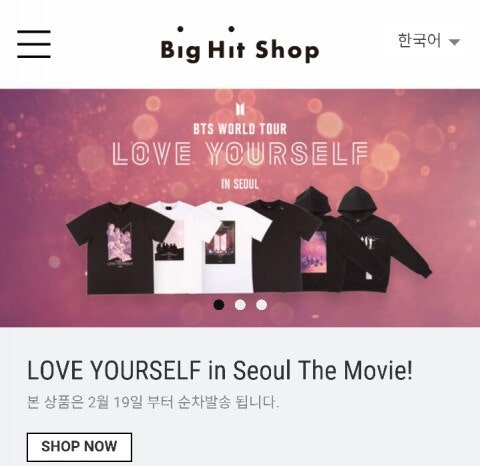Open the hamburger menu
Image resolution: width=480 pixels, height=466 pixels.
pos(34,44)
